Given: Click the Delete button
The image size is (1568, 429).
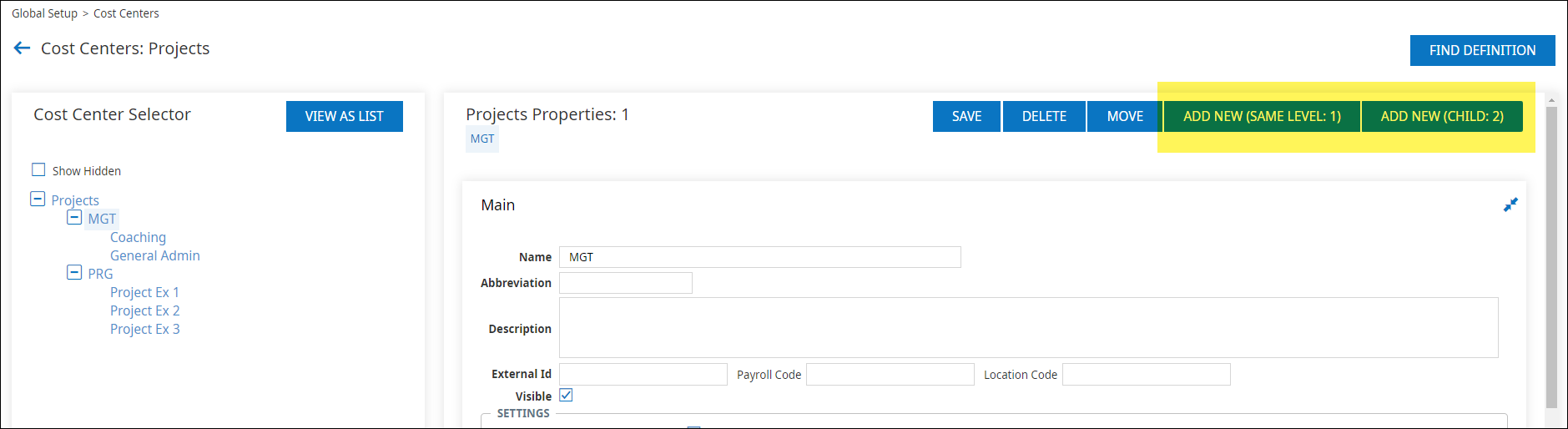Looking at the screenshot, I should 1044,116.
